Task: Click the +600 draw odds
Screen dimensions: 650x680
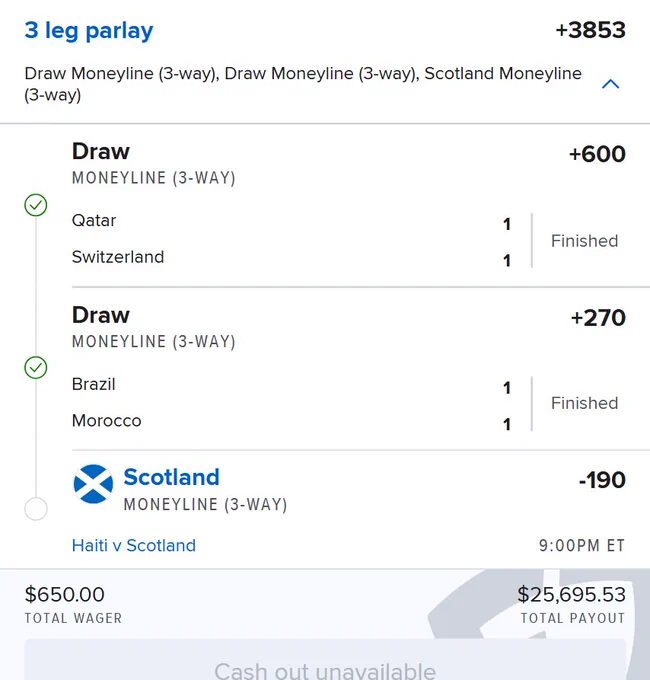Action: coord(597,154)
